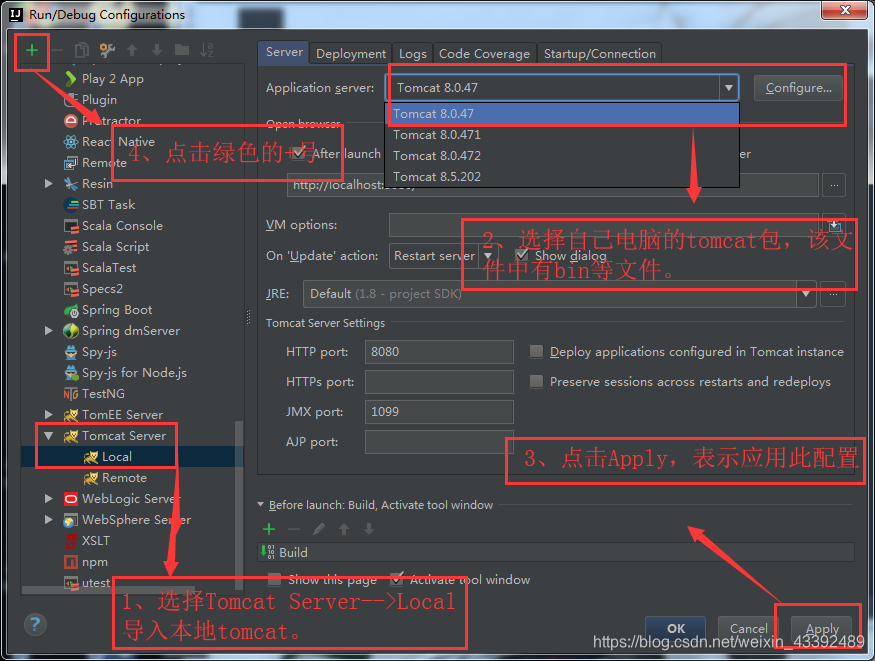
Task: Select Spring Boot configuration type
Action: [x=117, y=310]
